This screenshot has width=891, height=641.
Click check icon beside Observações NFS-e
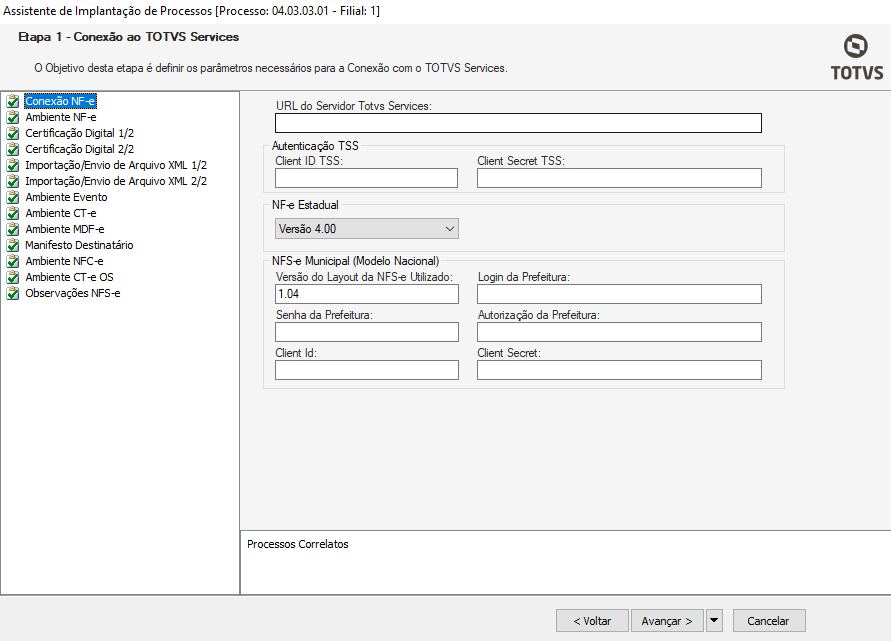(x=13, y=293)
